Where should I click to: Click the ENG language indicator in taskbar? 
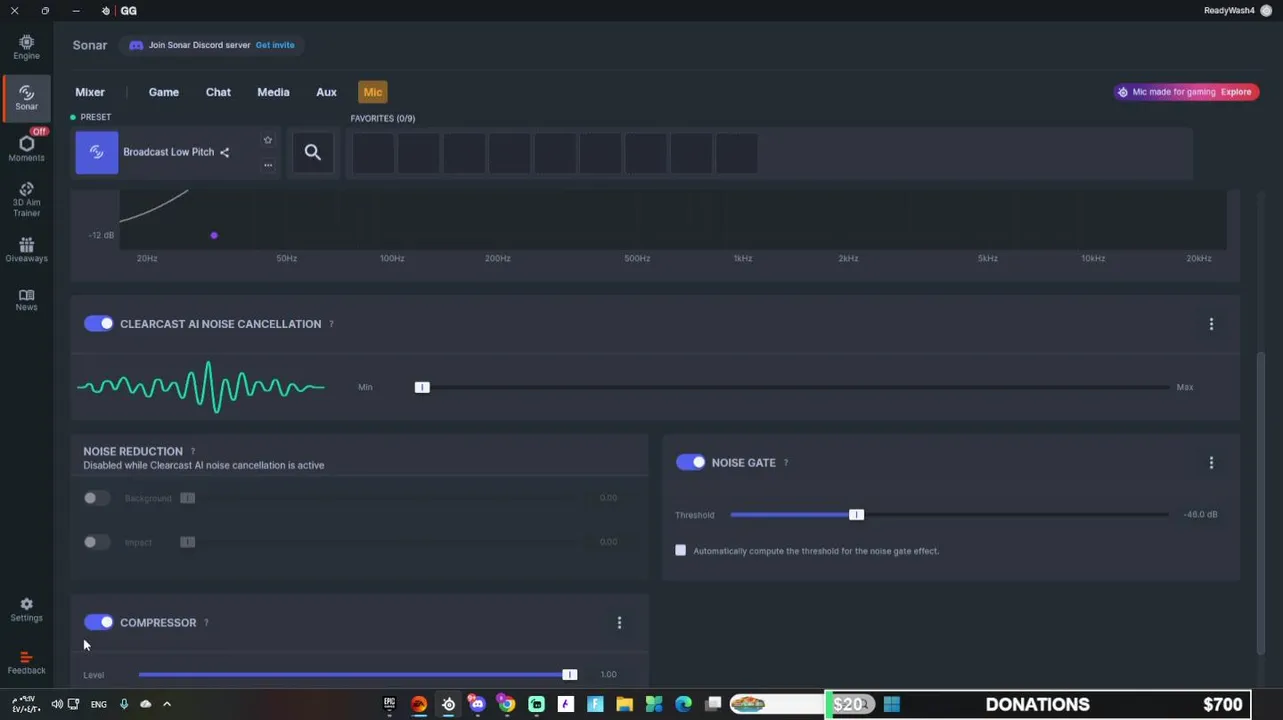coord(99,704)
